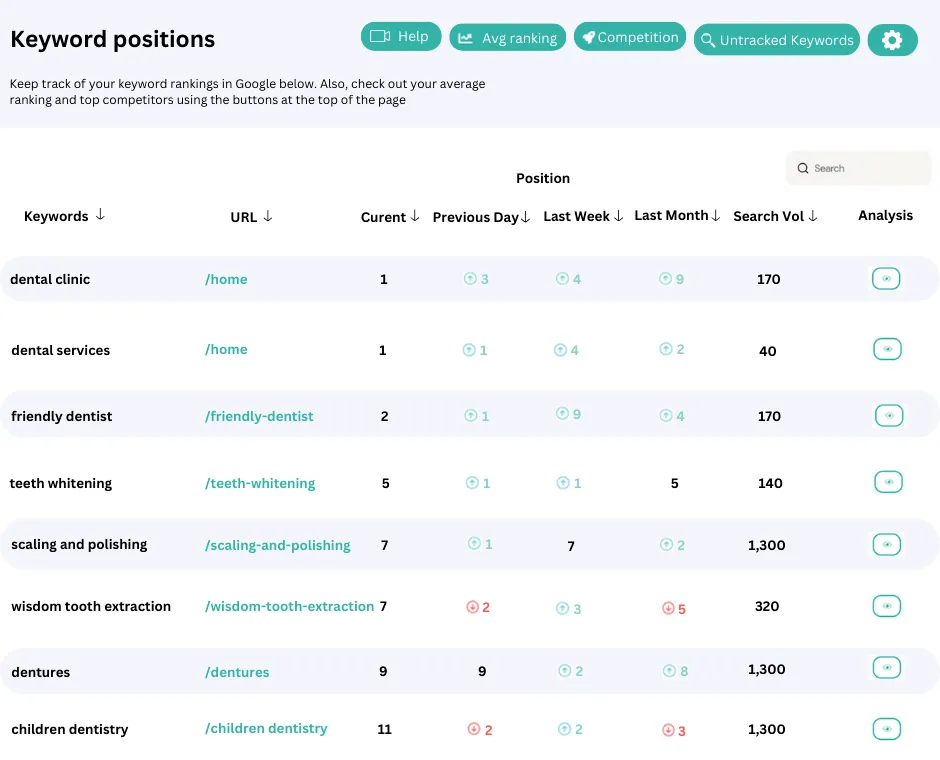This screenshot has height=760, width=940.
Task: Toggle the analysis eye for friendly dentist
Action: pos(888,415)
